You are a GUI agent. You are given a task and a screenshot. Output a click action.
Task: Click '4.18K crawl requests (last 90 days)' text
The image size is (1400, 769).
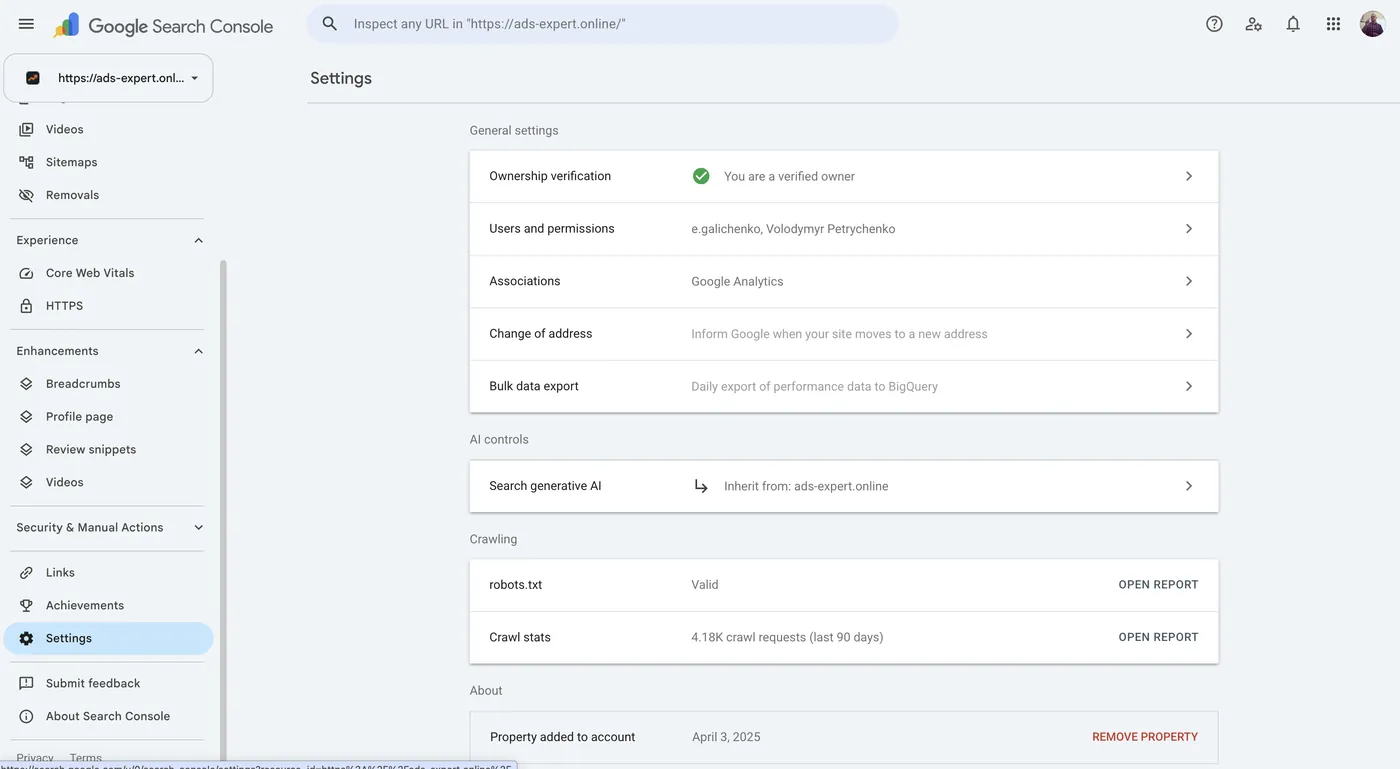point(787,638)
